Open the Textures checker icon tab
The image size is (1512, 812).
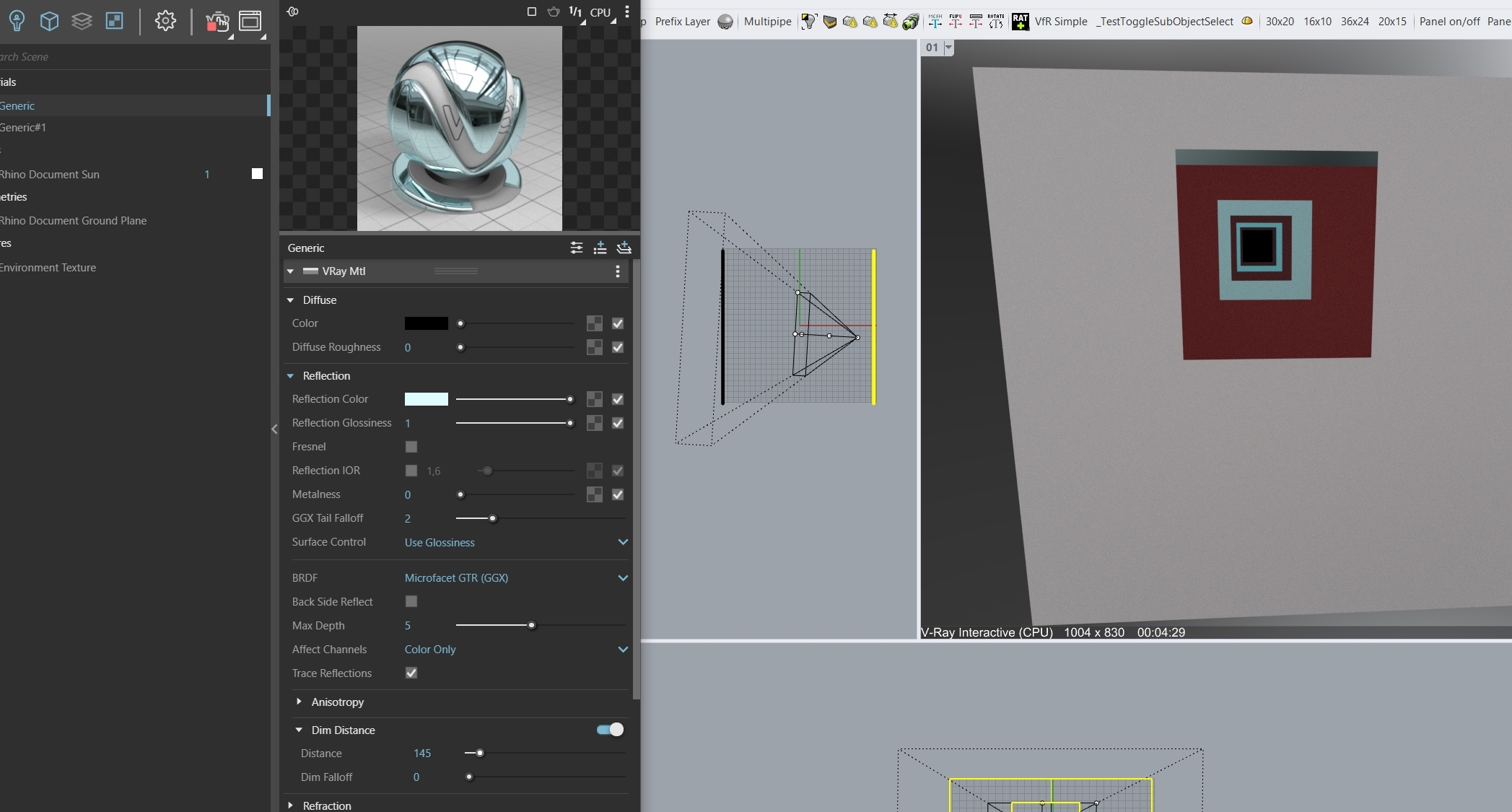114,21
